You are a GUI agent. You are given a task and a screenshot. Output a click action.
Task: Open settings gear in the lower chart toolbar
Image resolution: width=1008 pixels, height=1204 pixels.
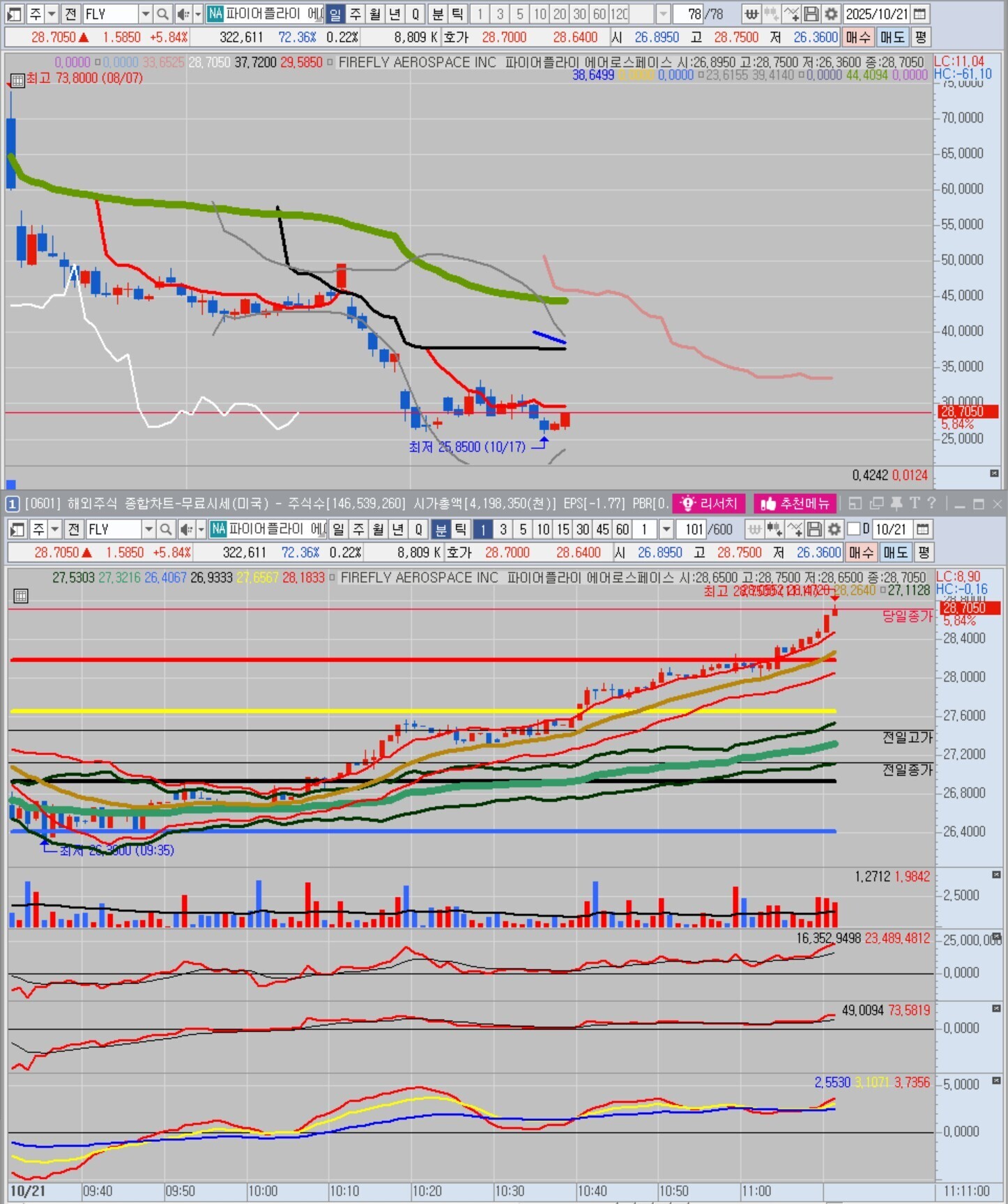point(834,529)
